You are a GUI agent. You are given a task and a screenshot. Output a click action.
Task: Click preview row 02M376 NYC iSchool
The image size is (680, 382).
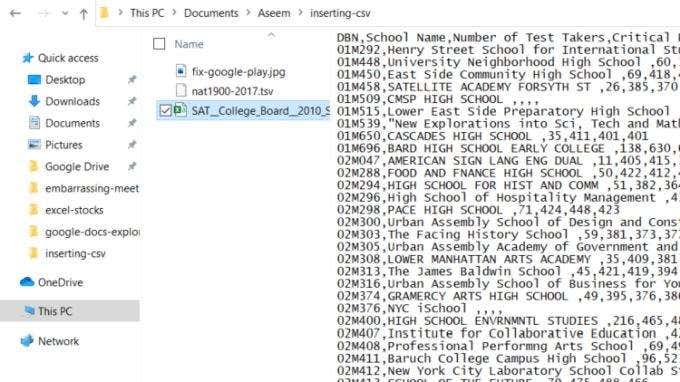420,309
